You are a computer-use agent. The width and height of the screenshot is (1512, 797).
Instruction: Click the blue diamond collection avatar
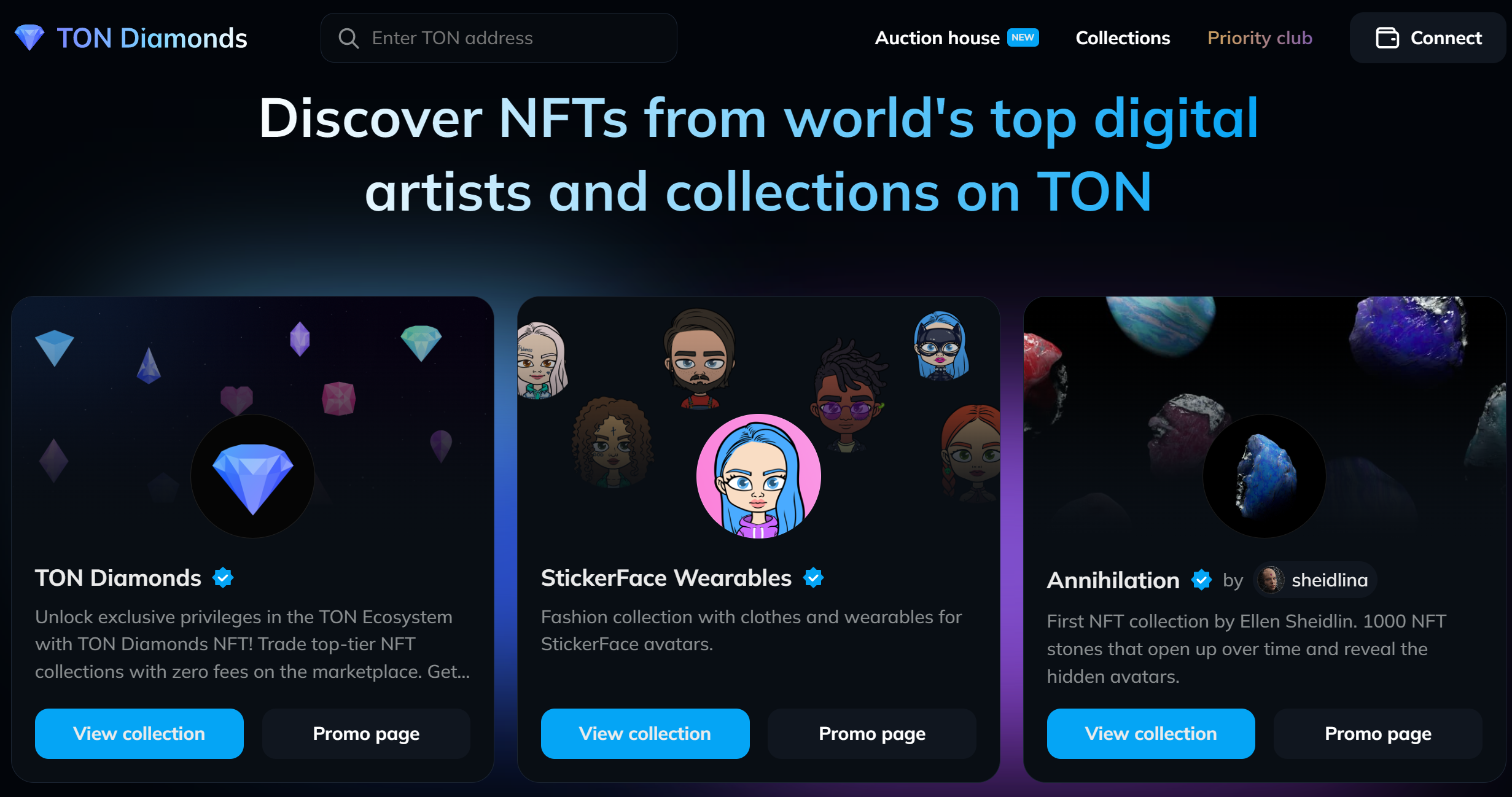click(x=252, y=476)
